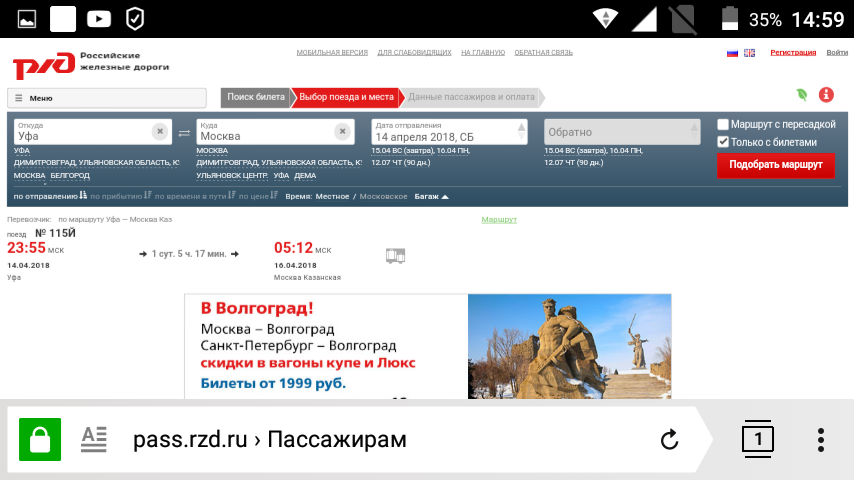Go to Поиск билета step

pyautogui.click(x=255, y=97)
